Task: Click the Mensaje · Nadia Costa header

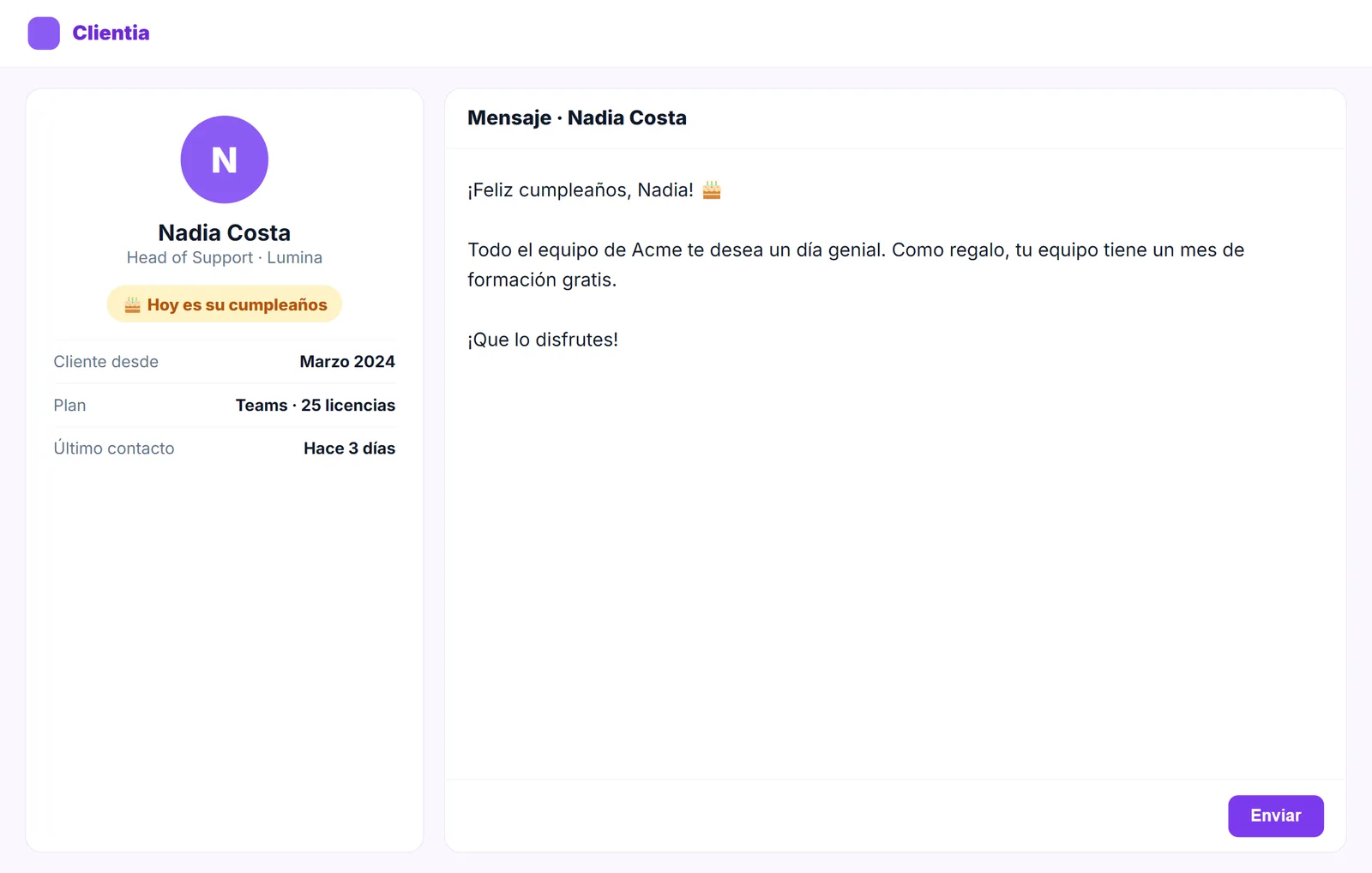Action: pos(577,118)
